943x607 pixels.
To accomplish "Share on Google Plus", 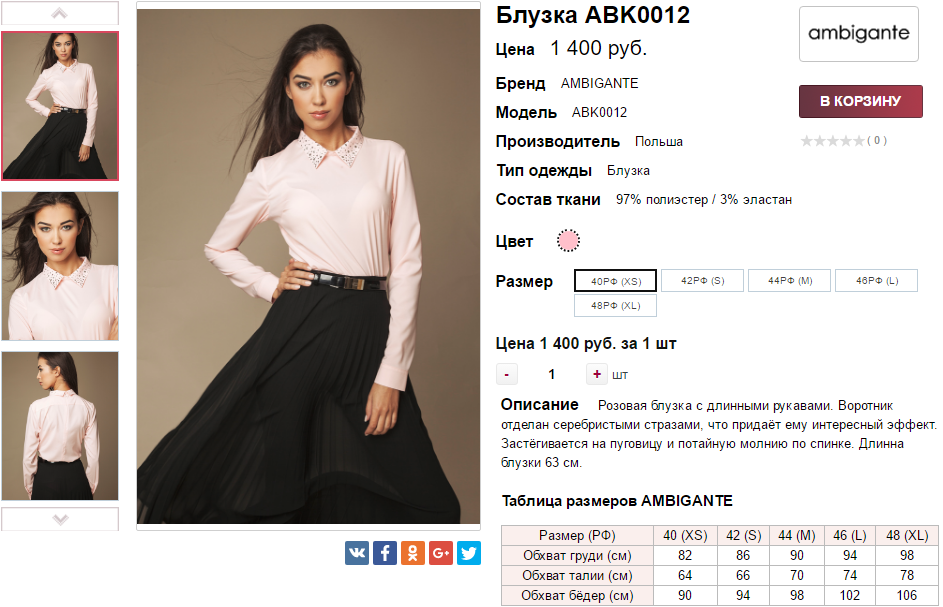I will pos(441,553).
